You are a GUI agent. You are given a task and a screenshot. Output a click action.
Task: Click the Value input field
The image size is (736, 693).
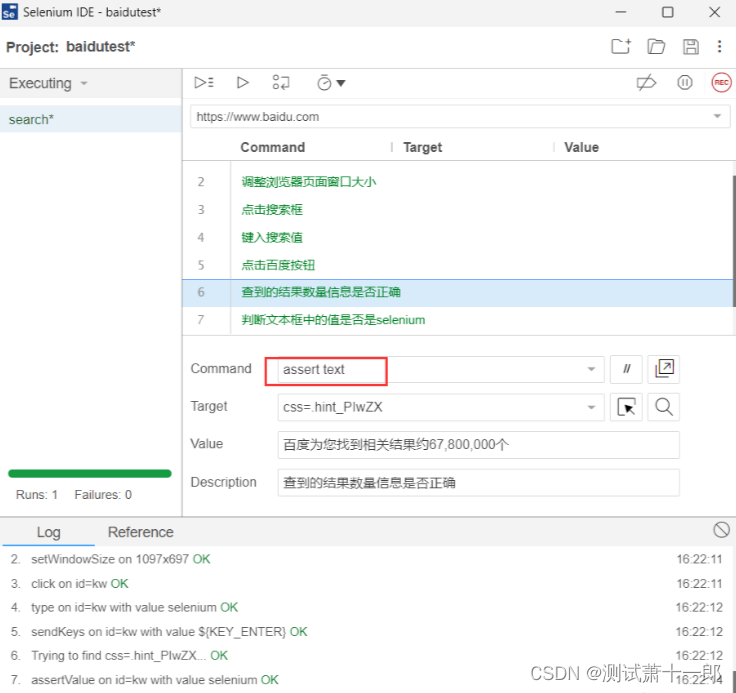pyautogui.click(x=478, y=444)
